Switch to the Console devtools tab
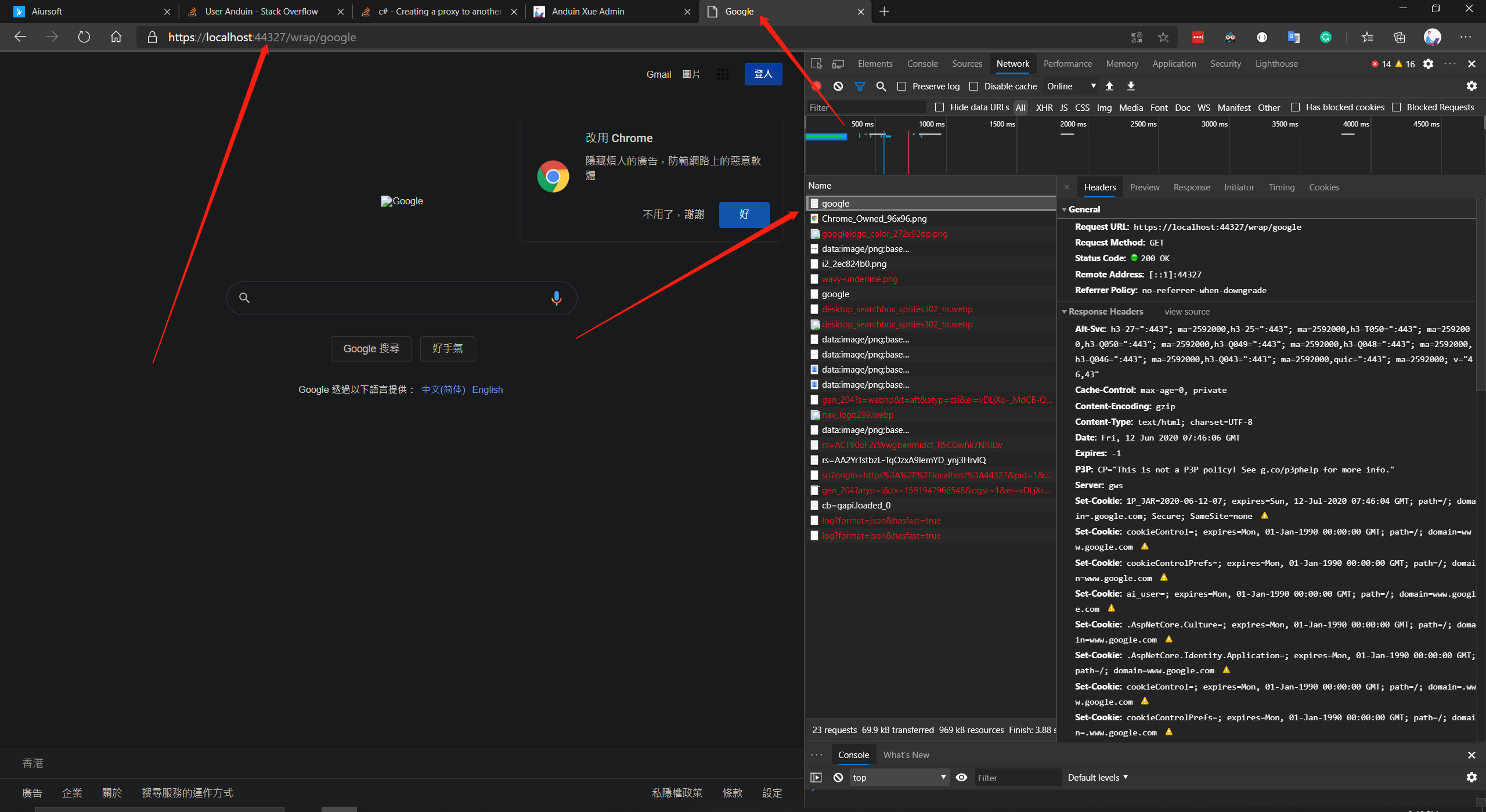The height and width of the screenshot is (812, 1486). click(x=922, y=63)
